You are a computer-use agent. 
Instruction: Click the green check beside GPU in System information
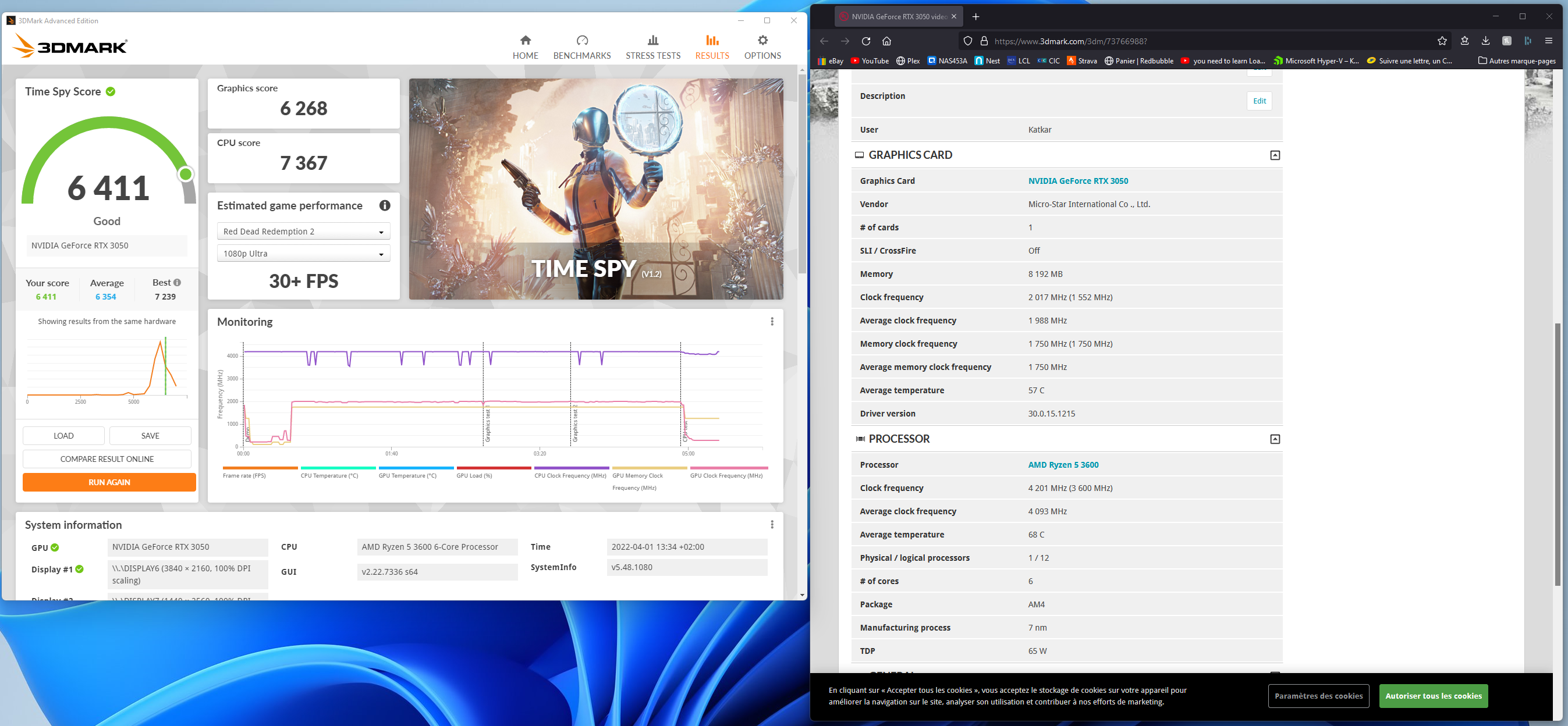(x=55, y=547)
